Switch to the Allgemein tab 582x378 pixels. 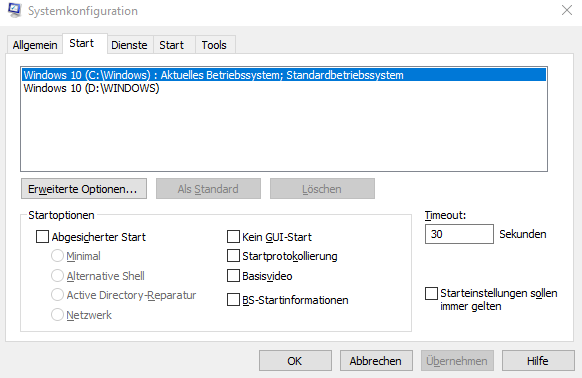point(35,45)
